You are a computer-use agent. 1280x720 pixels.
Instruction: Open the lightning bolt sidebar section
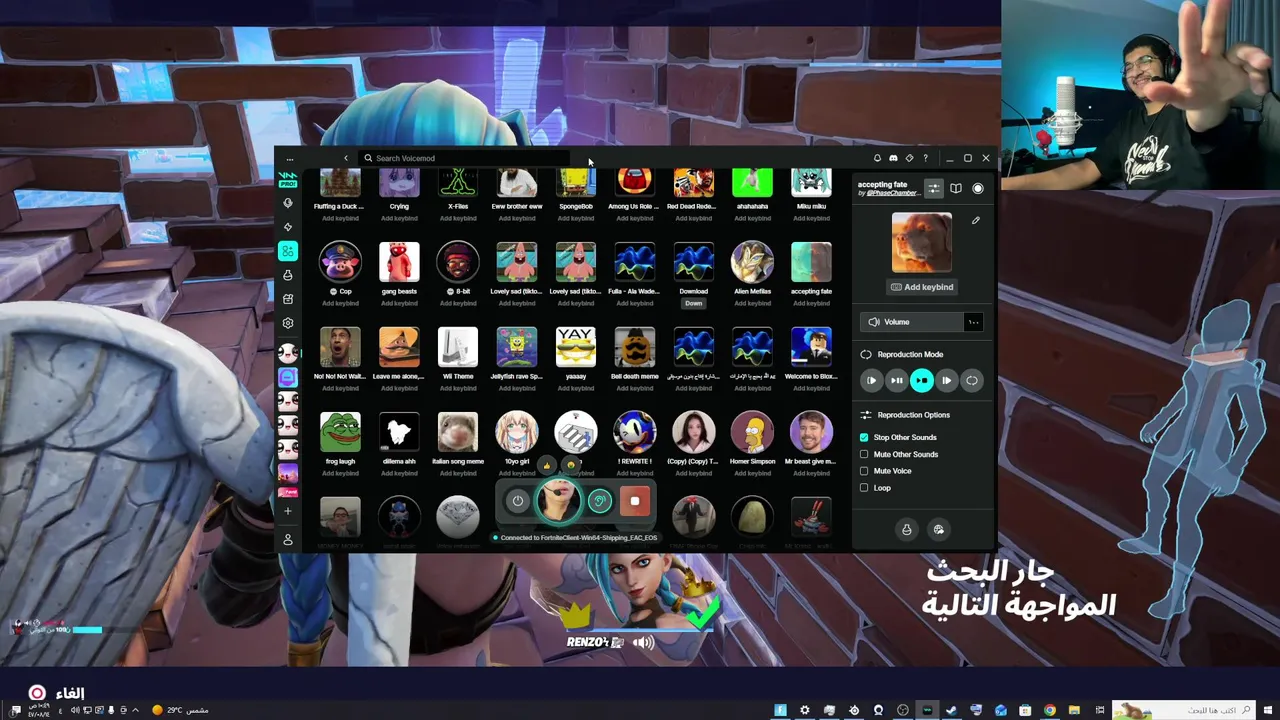[x=288, y=227]
